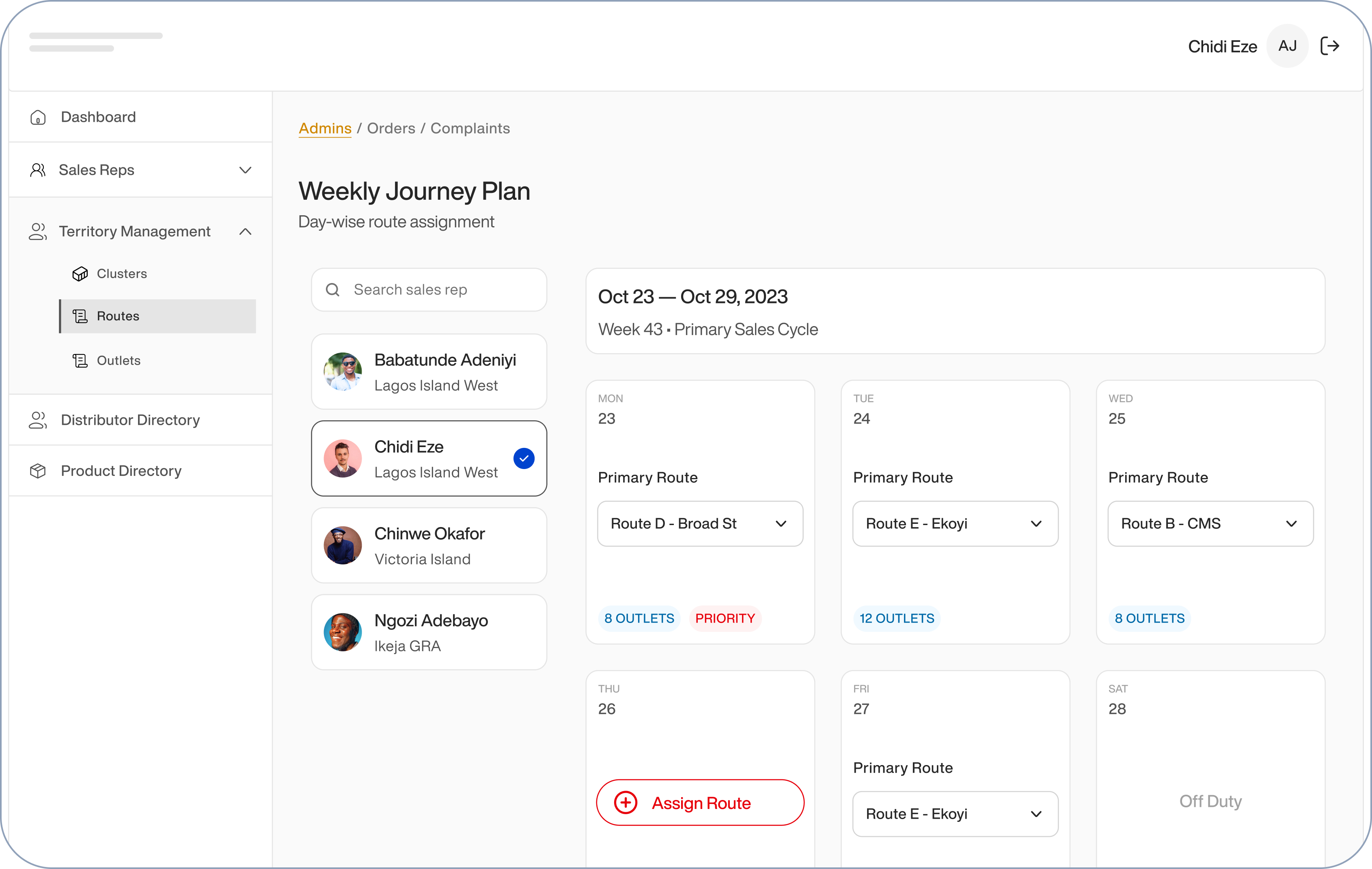Open Friday's Route E - Ekoyi dropdown

(956, 814)
